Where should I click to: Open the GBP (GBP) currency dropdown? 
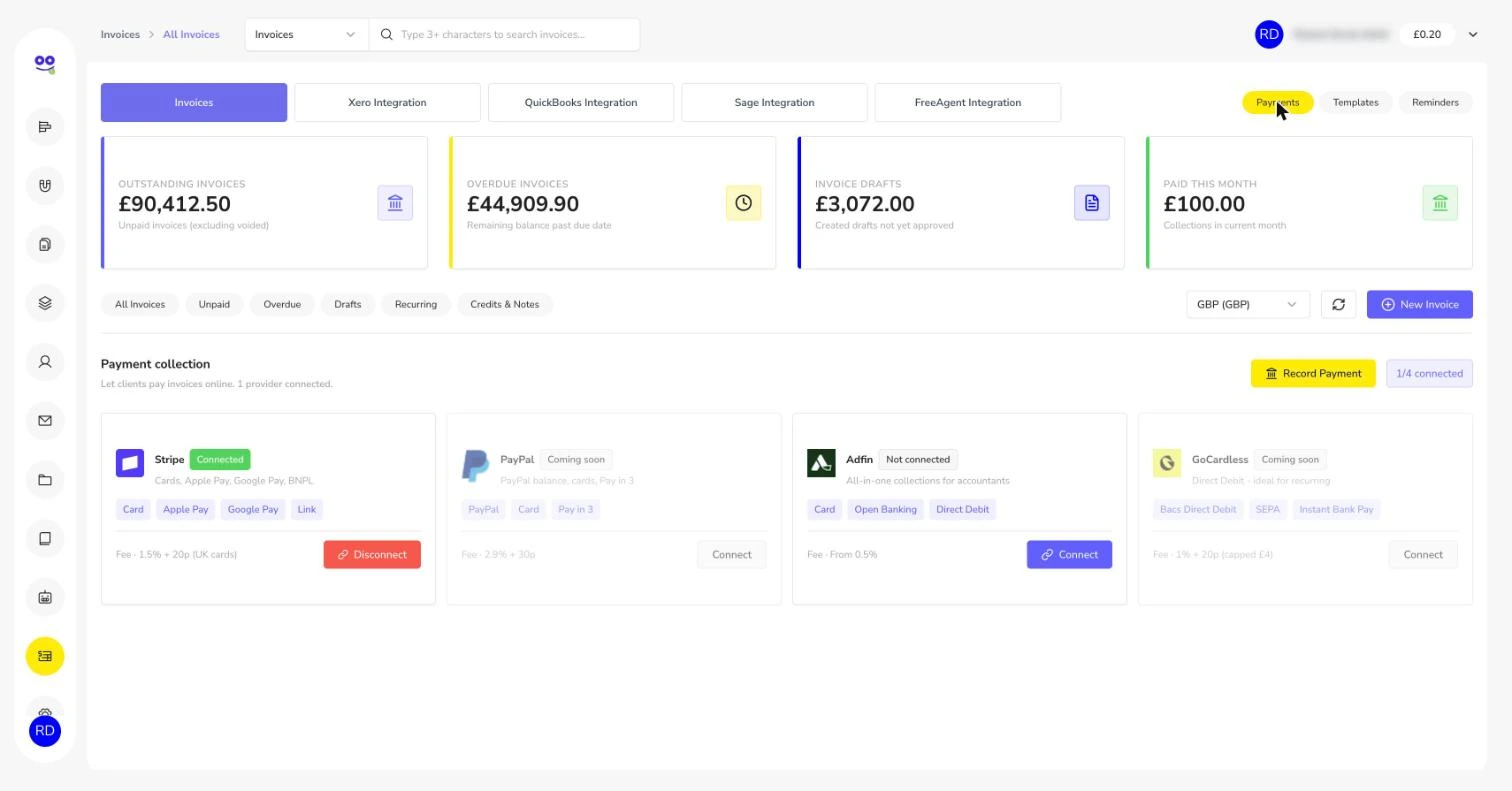coord(1248,304)
